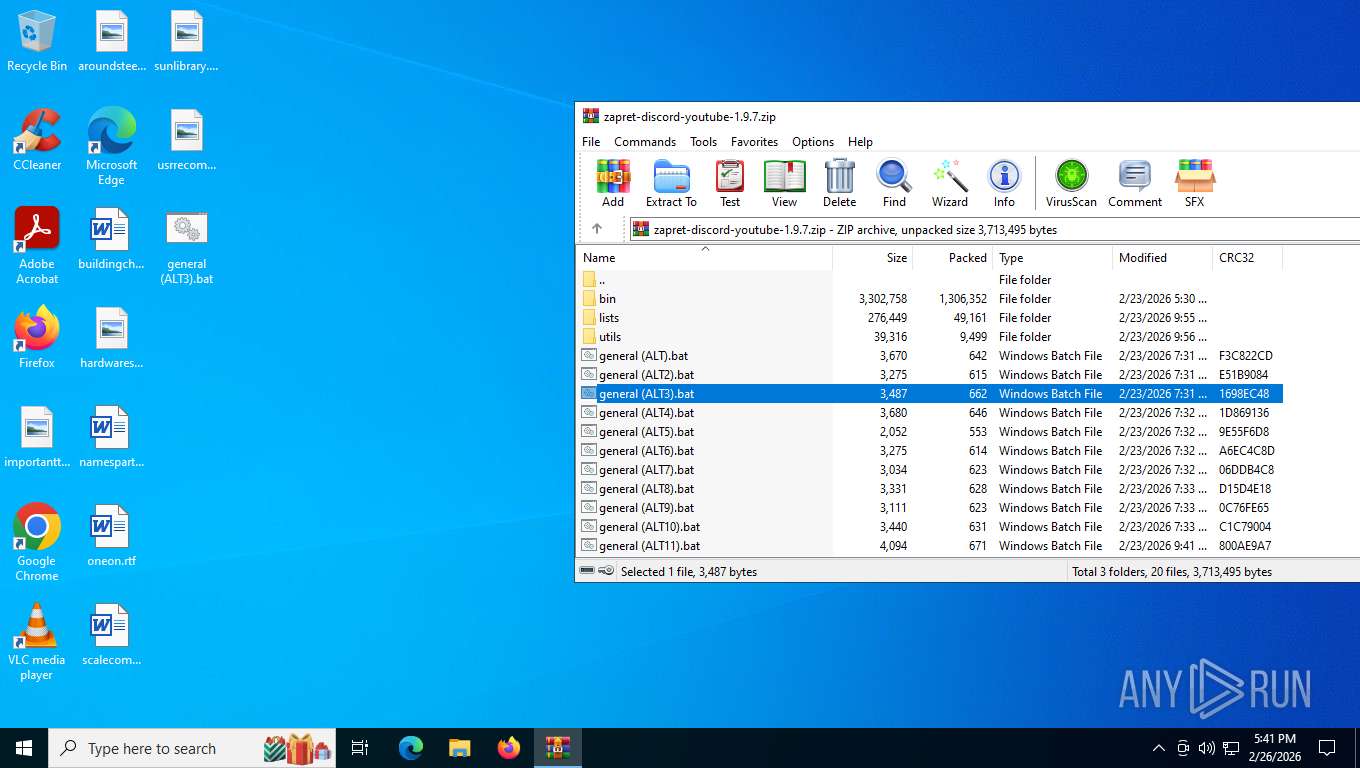Screen dimensions: 1360x768
Task: Select the hardwares... image file on desktop
Action: [111, 338]
